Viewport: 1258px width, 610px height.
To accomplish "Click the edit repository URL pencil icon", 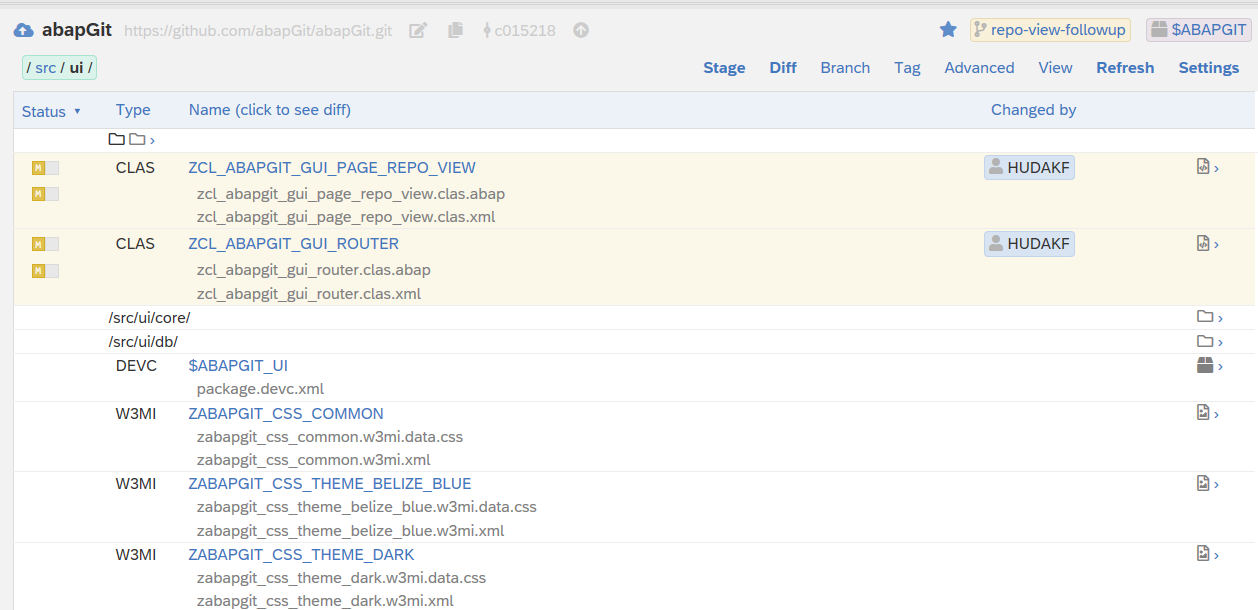I will [419, 31].
